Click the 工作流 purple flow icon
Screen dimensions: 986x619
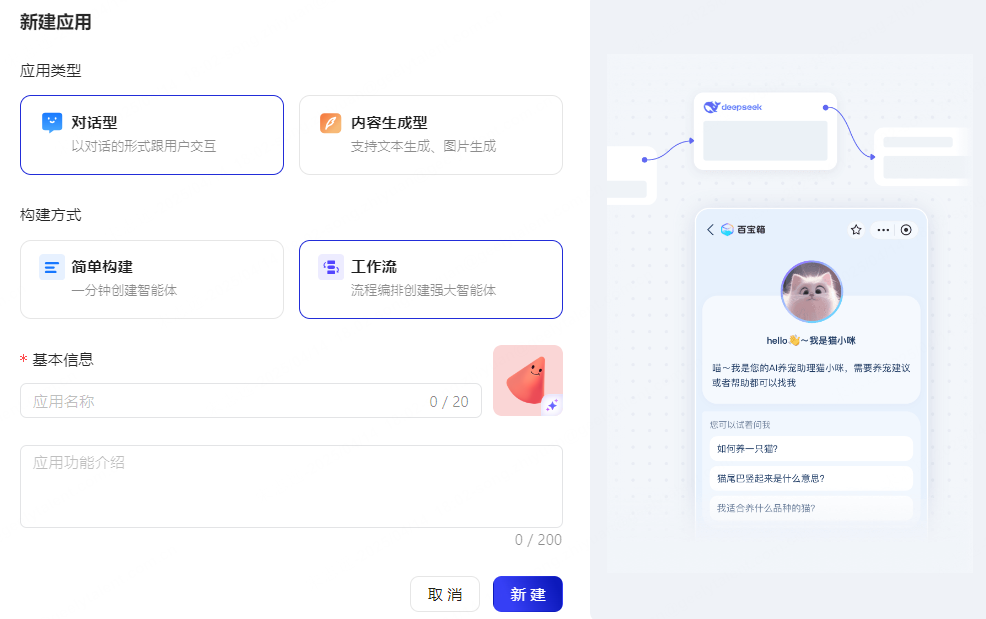point(331,267)
